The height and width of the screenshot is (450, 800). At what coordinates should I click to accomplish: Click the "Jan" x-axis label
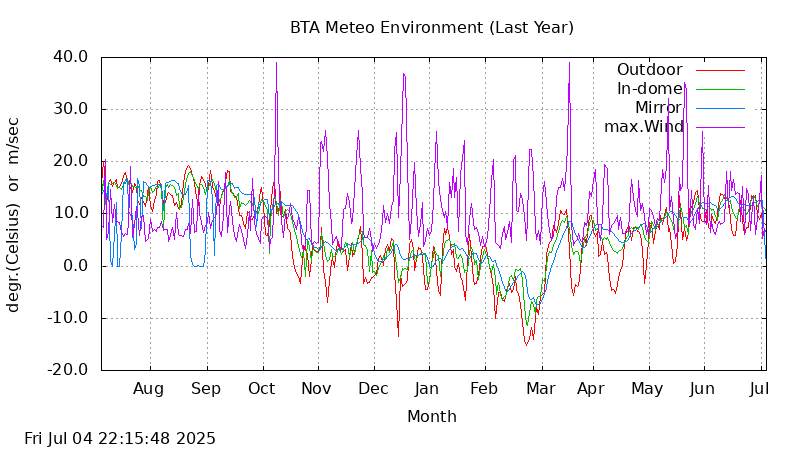point(427,389)
